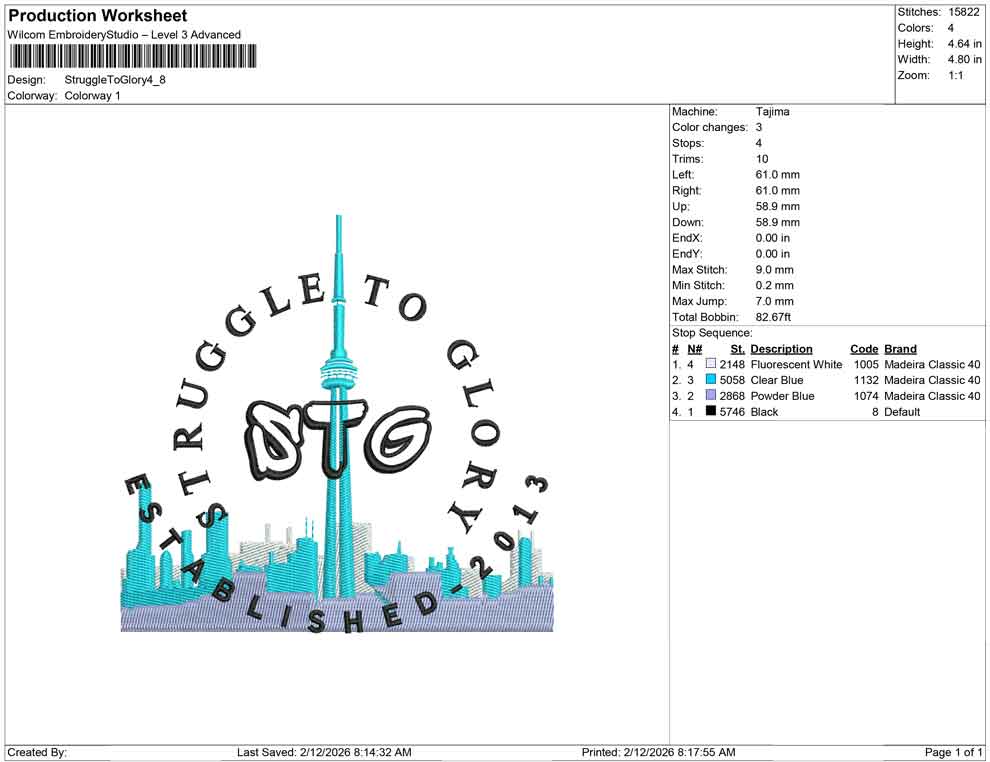Click the 'Last Saved: 2/12/2026 8:14:32 AM' text
The image size is (990, 762).
coord(324,752)
